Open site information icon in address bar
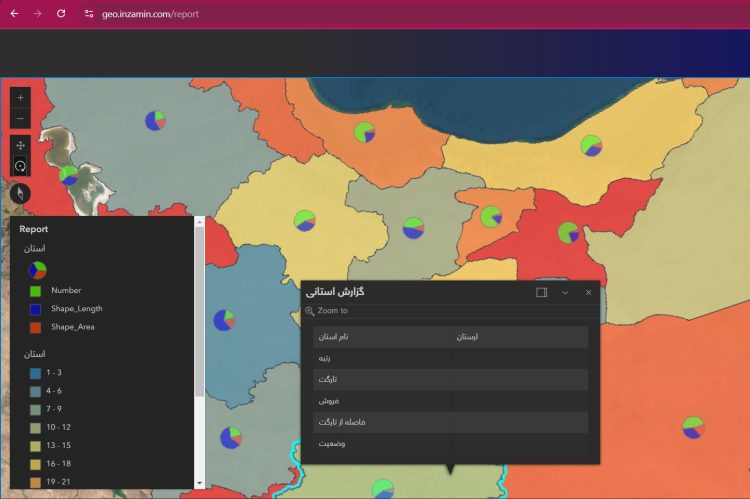Screen dimensions: 750x499 (x=88, y=14)
